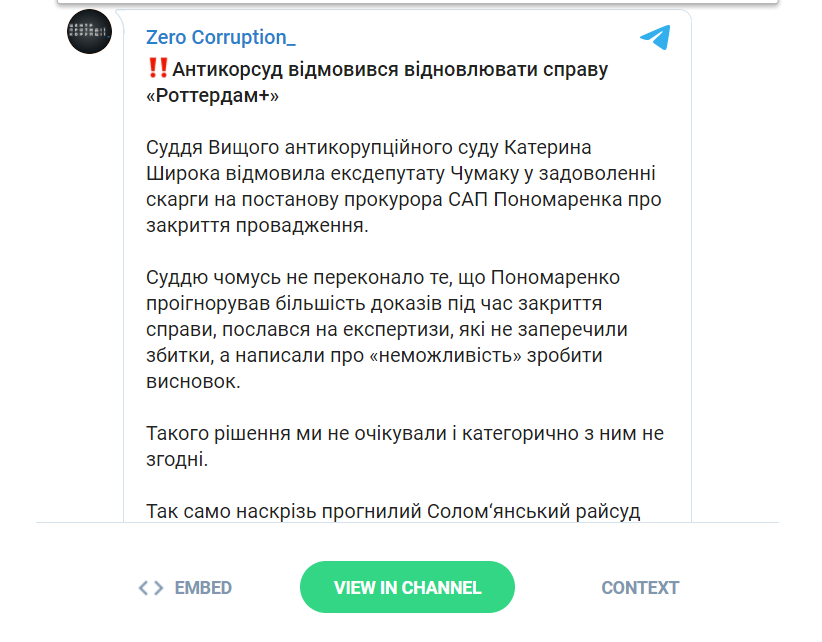This screenshot has width=822, height=642.
Task: Open the Zero Corruption_ channel name link
Action: click(221, 37)
